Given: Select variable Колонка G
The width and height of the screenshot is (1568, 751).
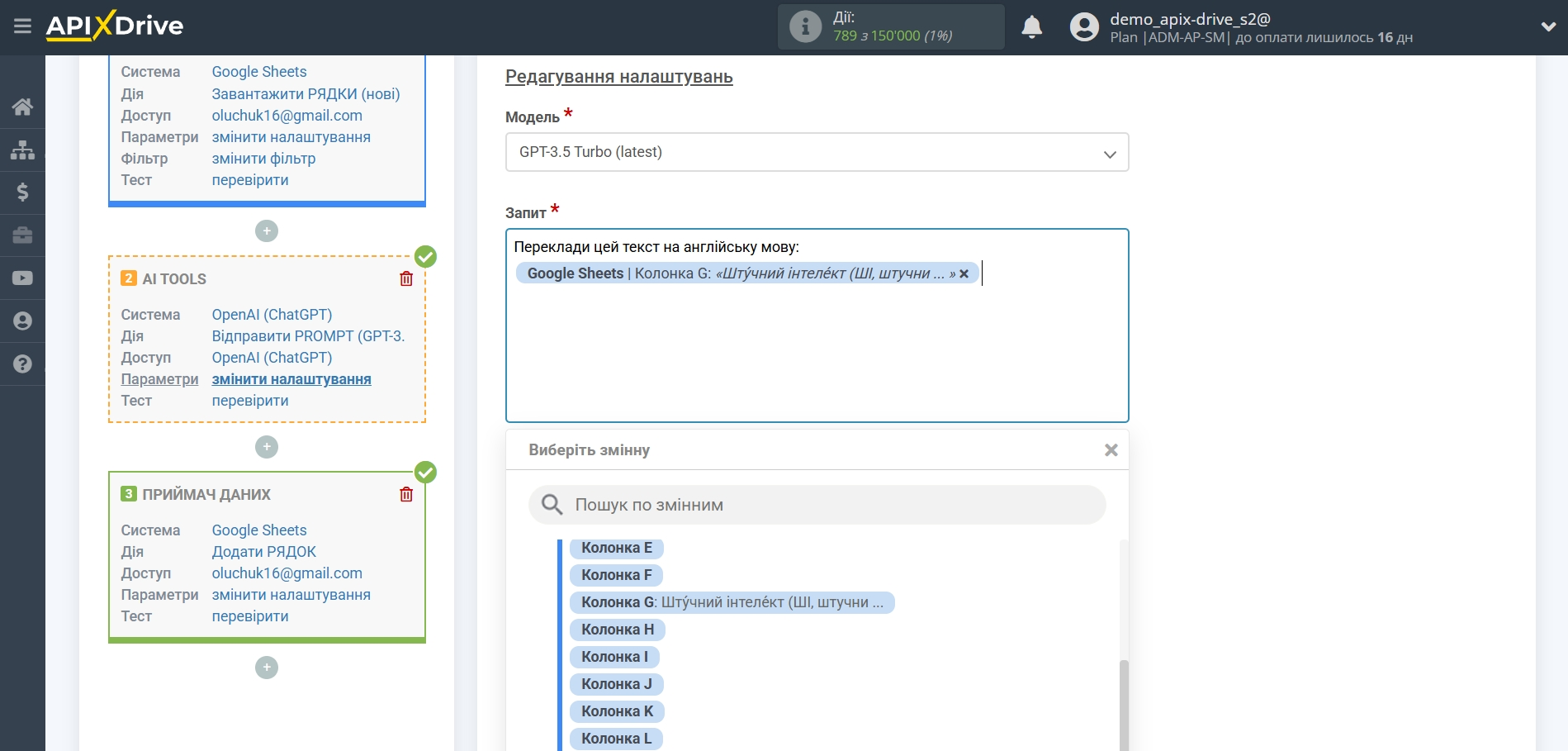Looking at the screenshot, I should [732, 602].
